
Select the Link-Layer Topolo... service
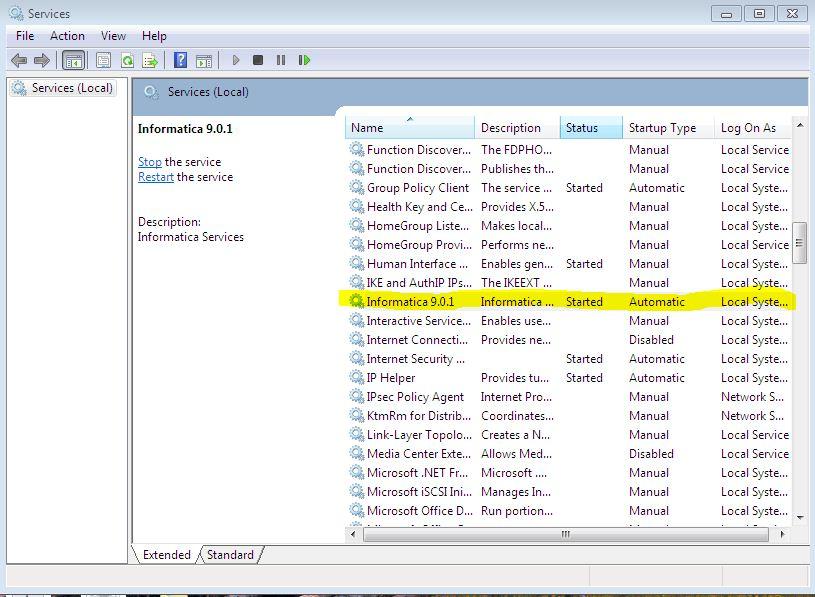tap(419, 434)
